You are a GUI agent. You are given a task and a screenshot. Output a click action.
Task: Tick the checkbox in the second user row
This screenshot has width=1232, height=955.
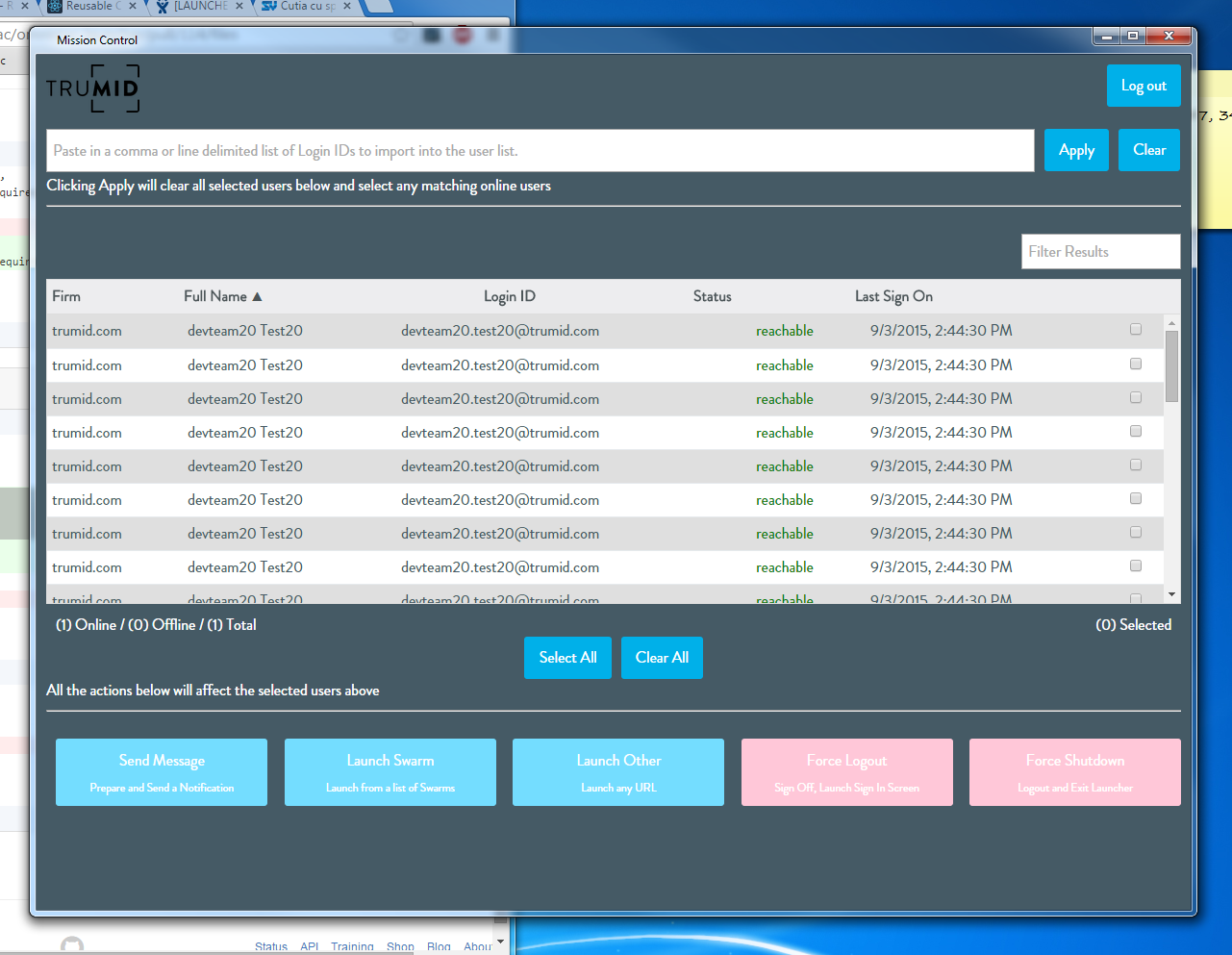click(1136, 364)
